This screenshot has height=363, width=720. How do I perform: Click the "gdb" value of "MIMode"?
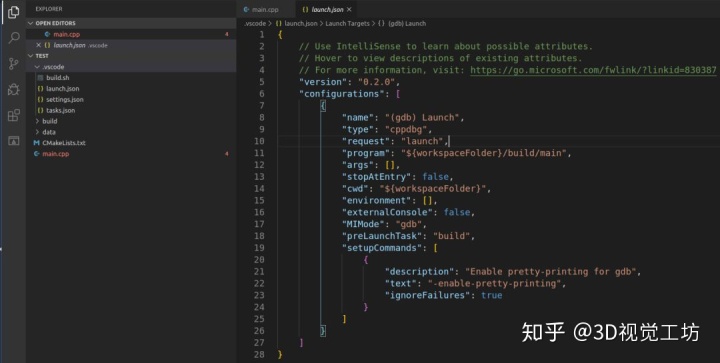click(x=408, y=224)
